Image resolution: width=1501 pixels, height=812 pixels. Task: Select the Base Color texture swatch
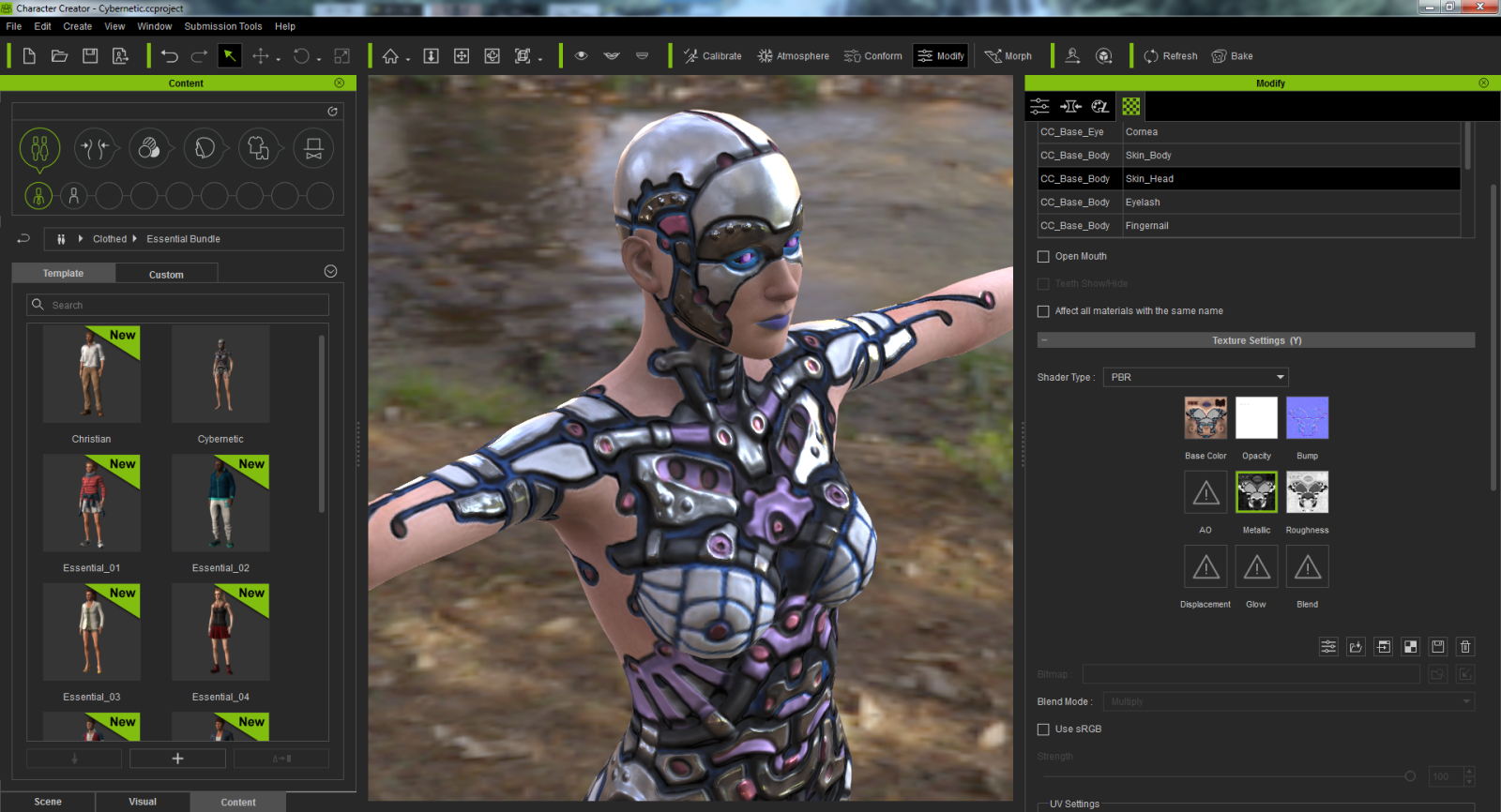coord(1205,418)
